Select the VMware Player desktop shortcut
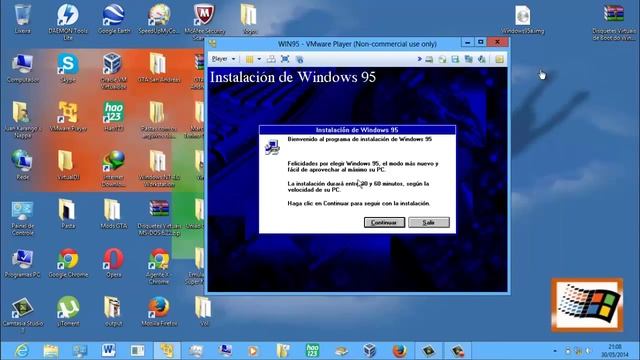The width and height of the screenshot is (640, 360). pos(68,117)
